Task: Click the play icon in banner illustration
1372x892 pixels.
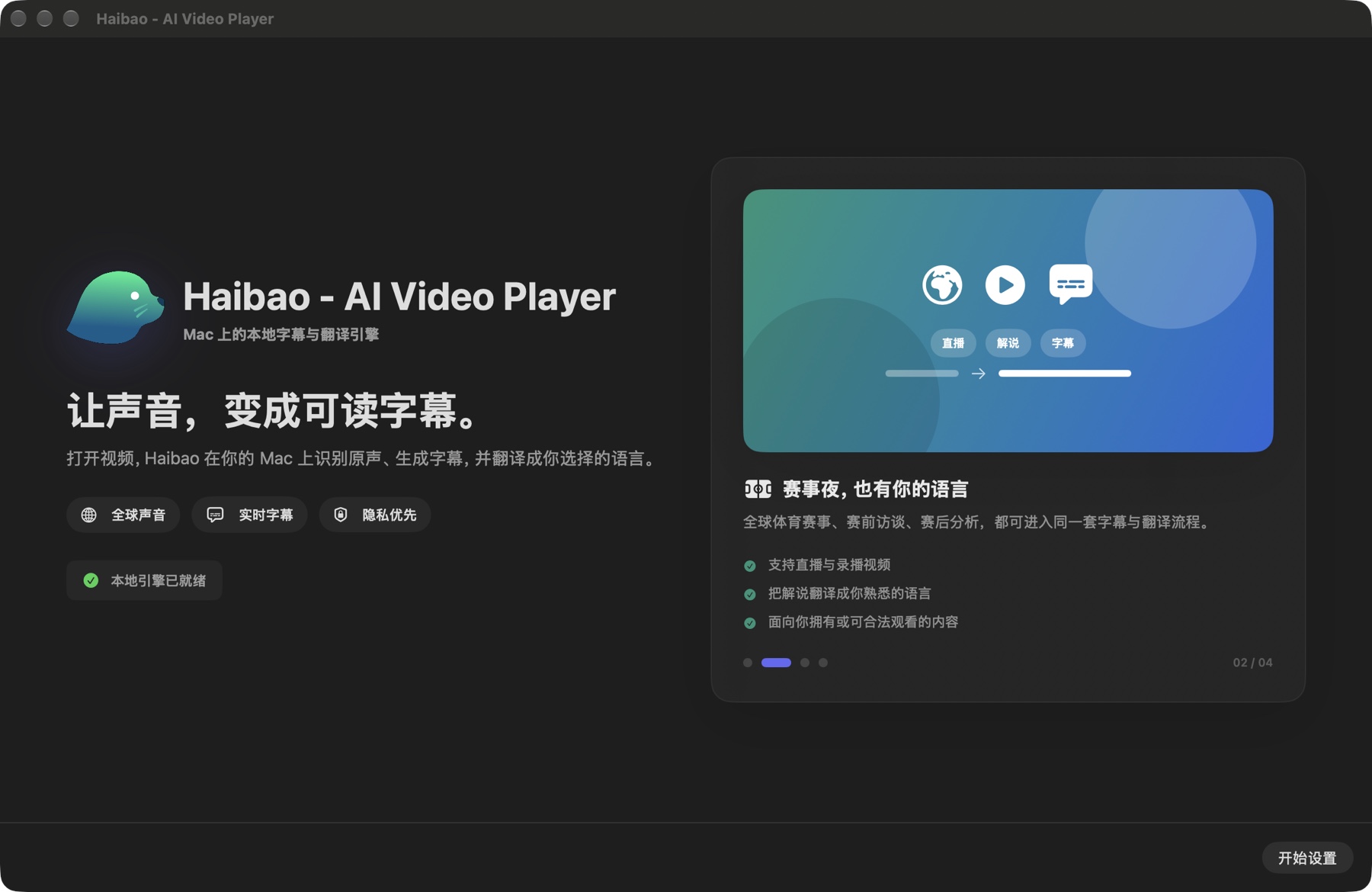Action: [x=1005, y=285]
